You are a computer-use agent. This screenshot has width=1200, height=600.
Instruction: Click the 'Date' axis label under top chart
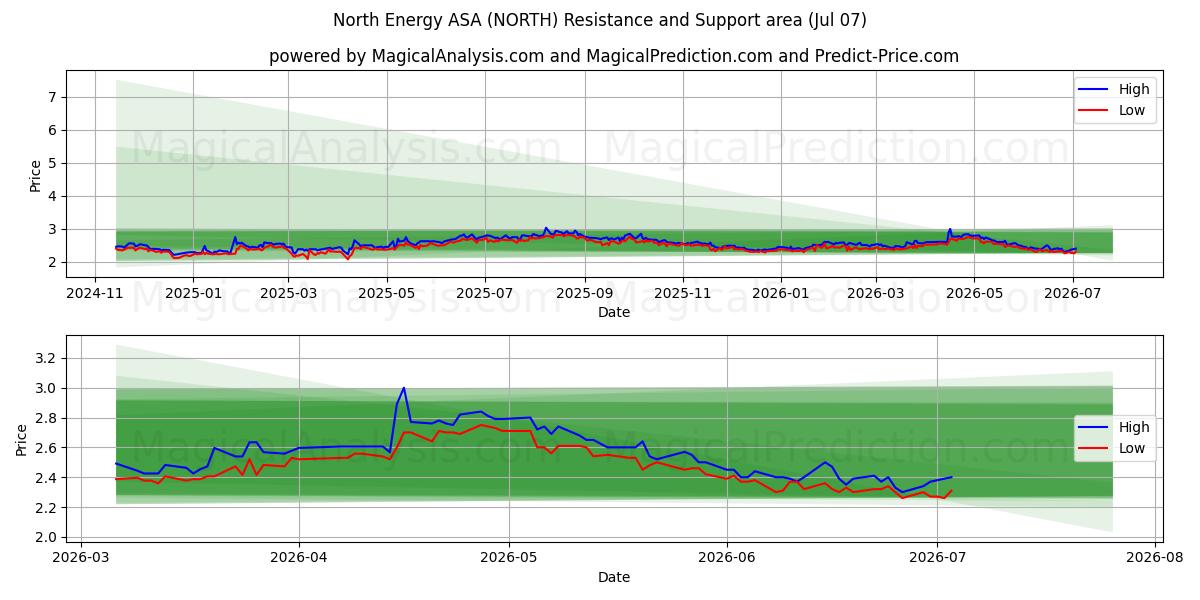click(614, 312)
